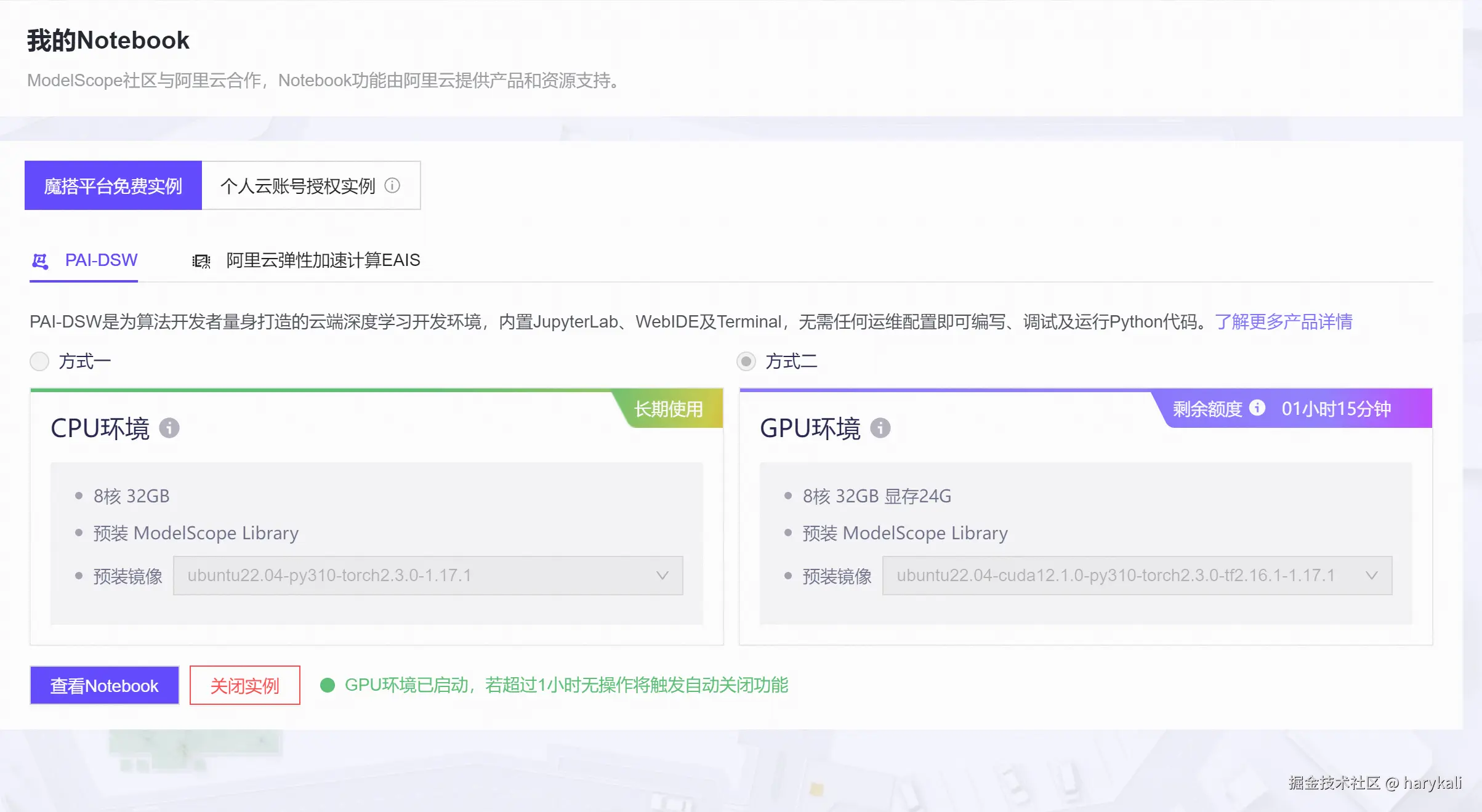The image size is (1482, 812).
Task: Select the 方式二 radio button
Action: (x=746, y=361)
